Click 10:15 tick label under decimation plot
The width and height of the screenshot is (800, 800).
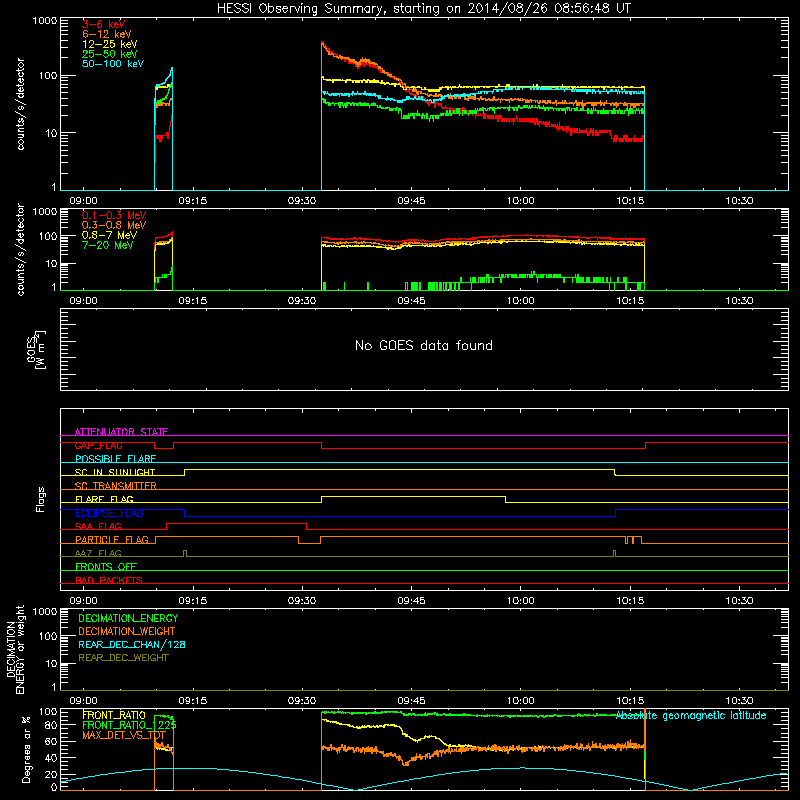tap(630, 701)
